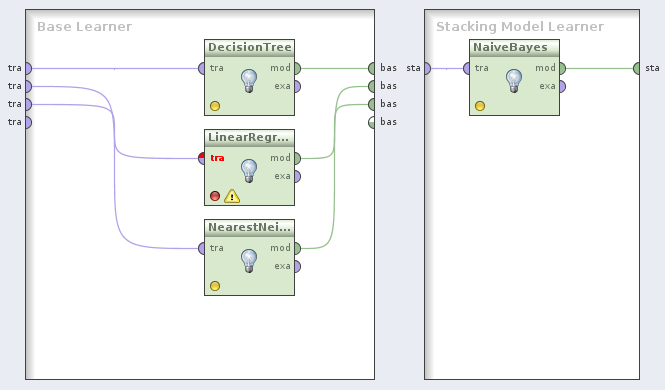Screen dimensions: 665x390
Task: Click the DecisionTree 'exa' output port
Action: tap(297, 86)
